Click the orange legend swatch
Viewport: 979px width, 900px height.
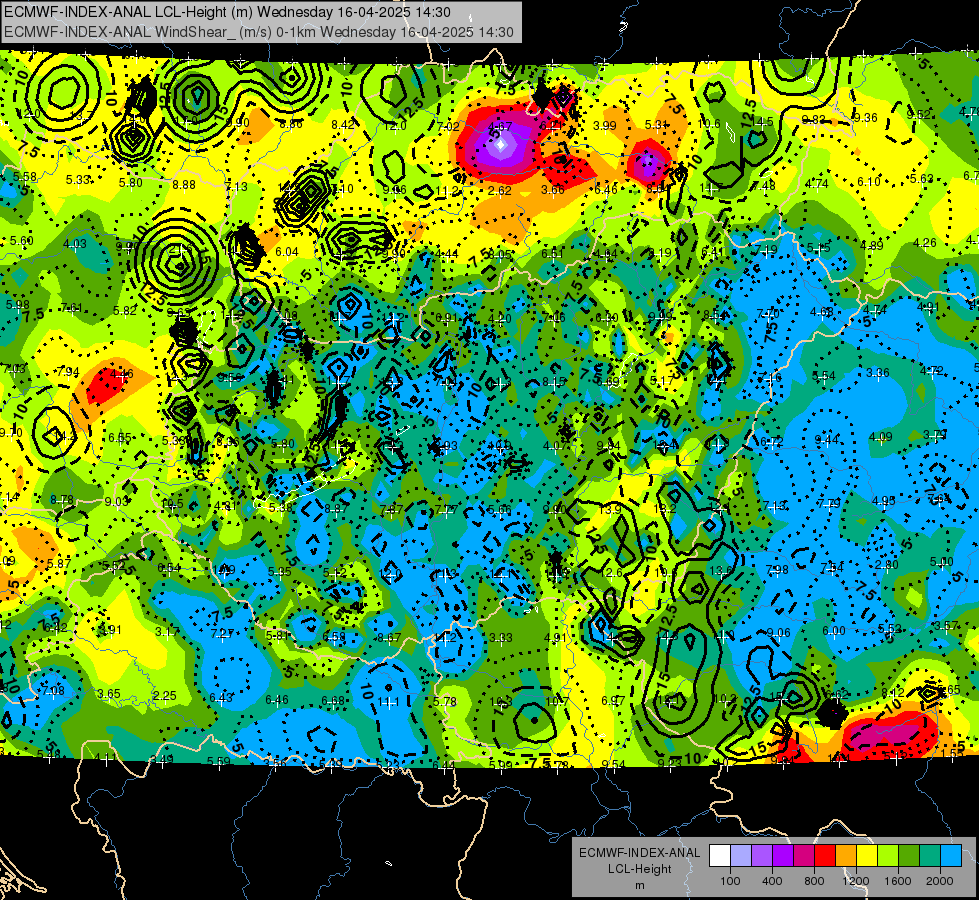click(x=846, y=856)
